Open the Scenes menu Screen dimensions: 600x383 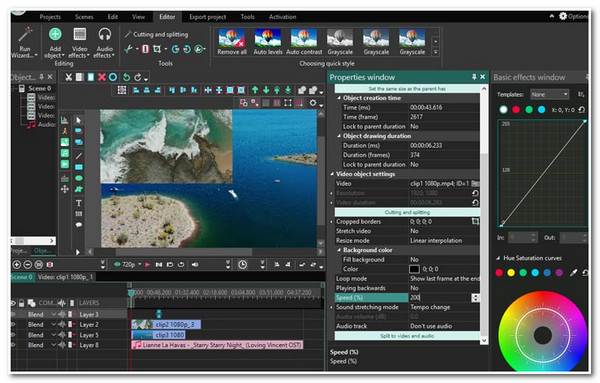point(84,16)
